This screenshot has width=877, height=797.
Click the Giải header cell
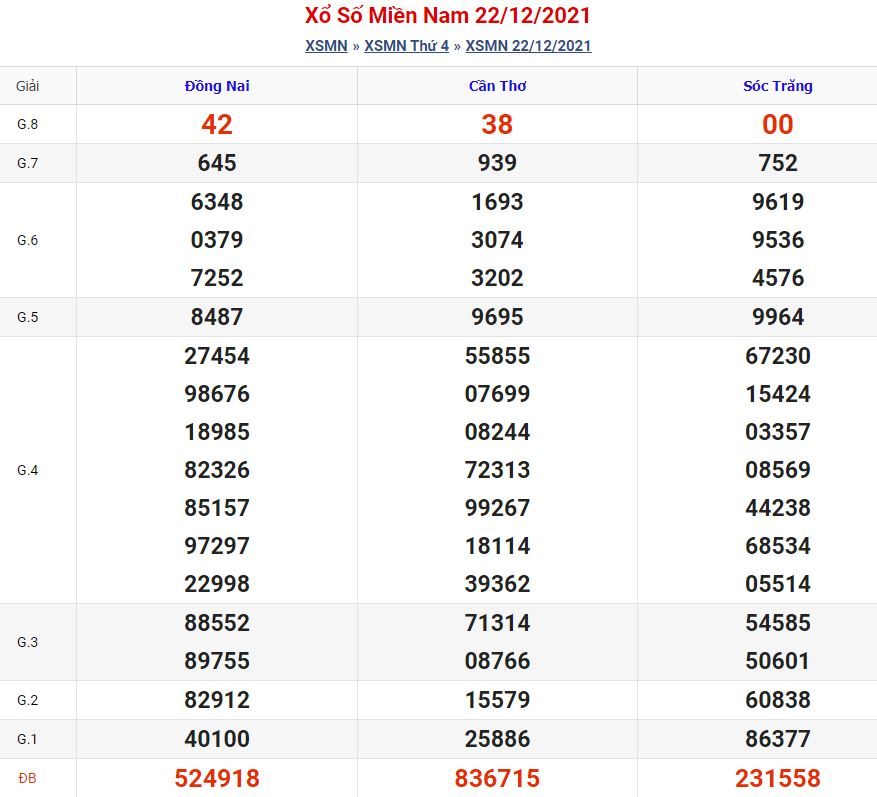(27, 86)
